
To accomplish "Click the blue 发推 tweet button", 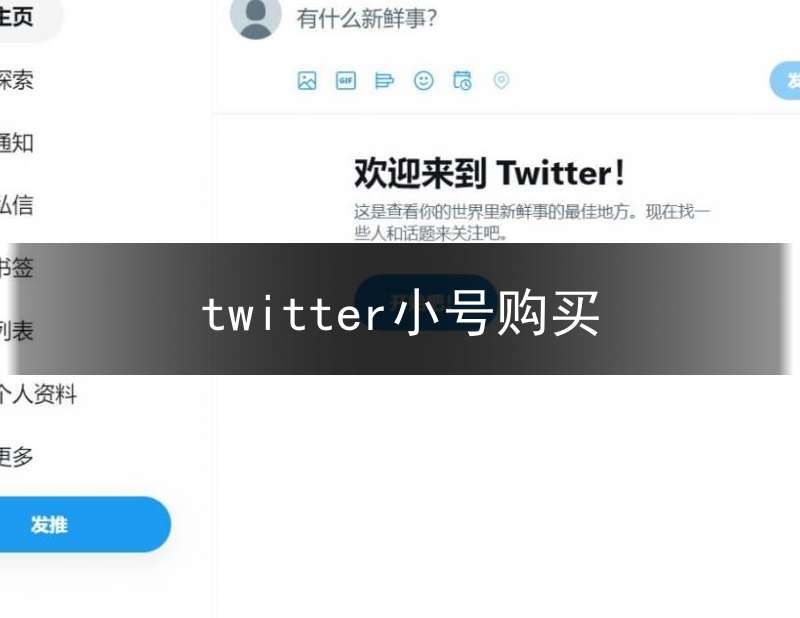I will click(x=84, y=524).
